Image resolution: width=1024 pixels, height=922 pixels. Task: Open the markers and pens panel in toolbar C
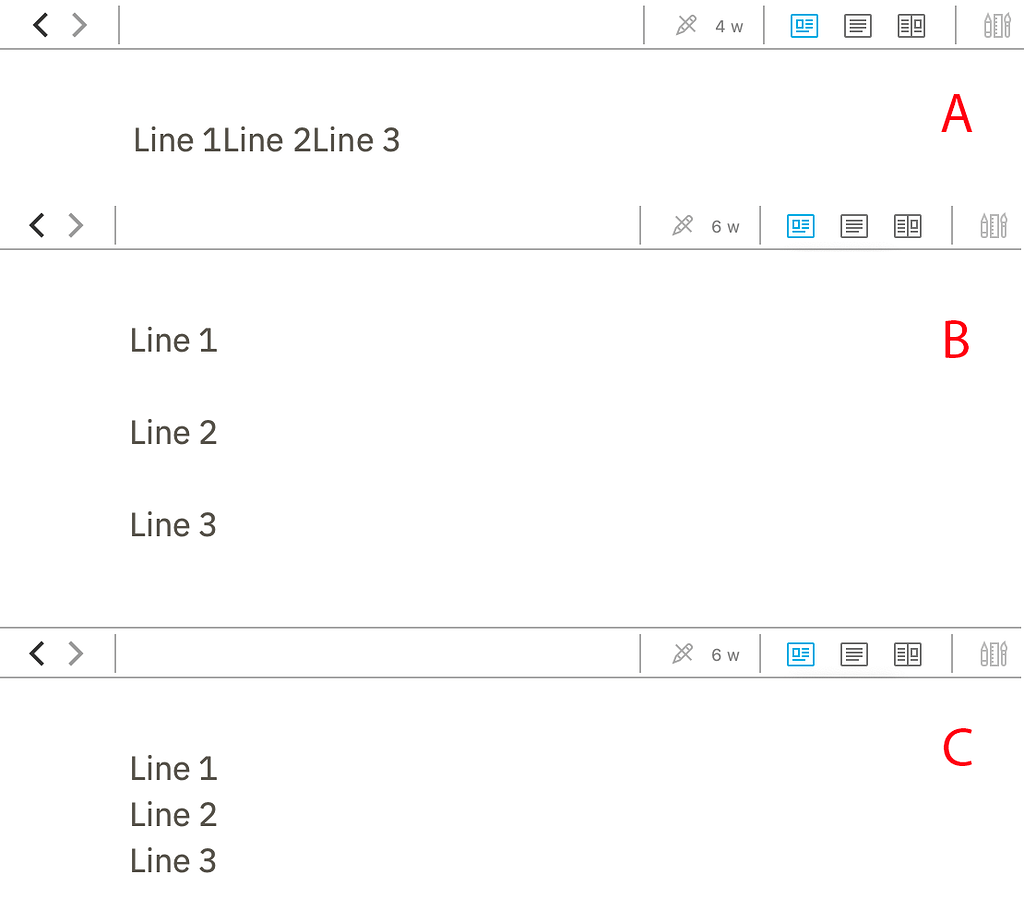coord(993,654)
